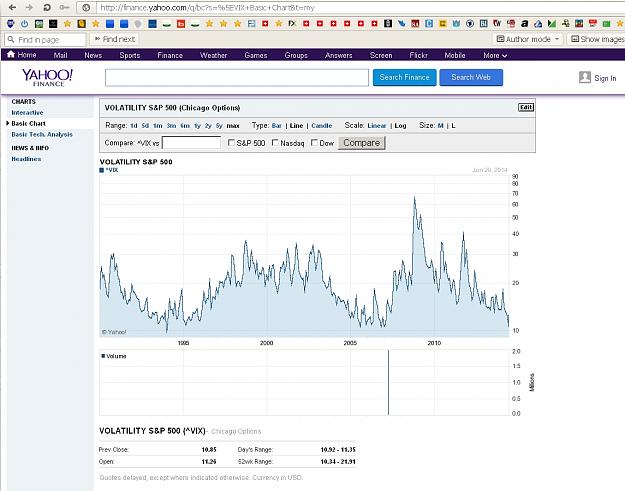Viewport: 625px width, 491px height.
Task: Open the light-blue 'C' bookmark icon
Action: [x=429, y=24]
